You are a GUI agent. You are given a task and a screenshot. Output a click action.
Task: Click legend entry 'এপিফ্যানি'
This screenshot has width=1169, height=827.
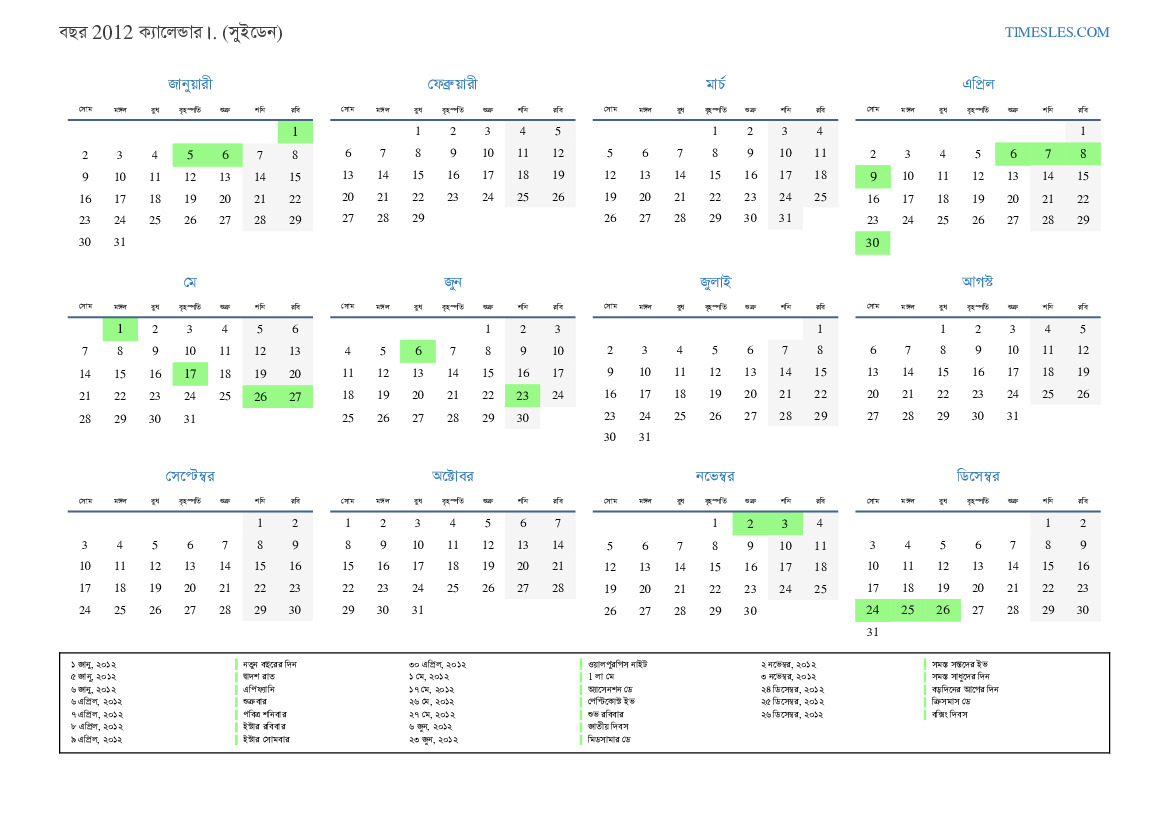coord(259,689)
